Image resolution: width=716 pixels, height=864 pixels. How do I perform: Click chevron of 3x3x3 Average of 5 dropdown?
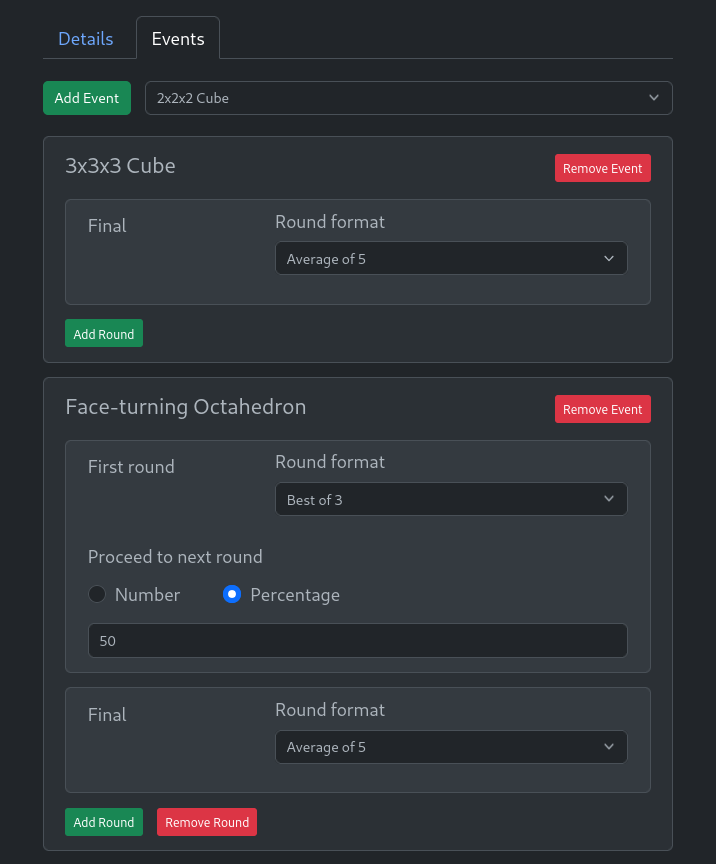tap(609, 258)
